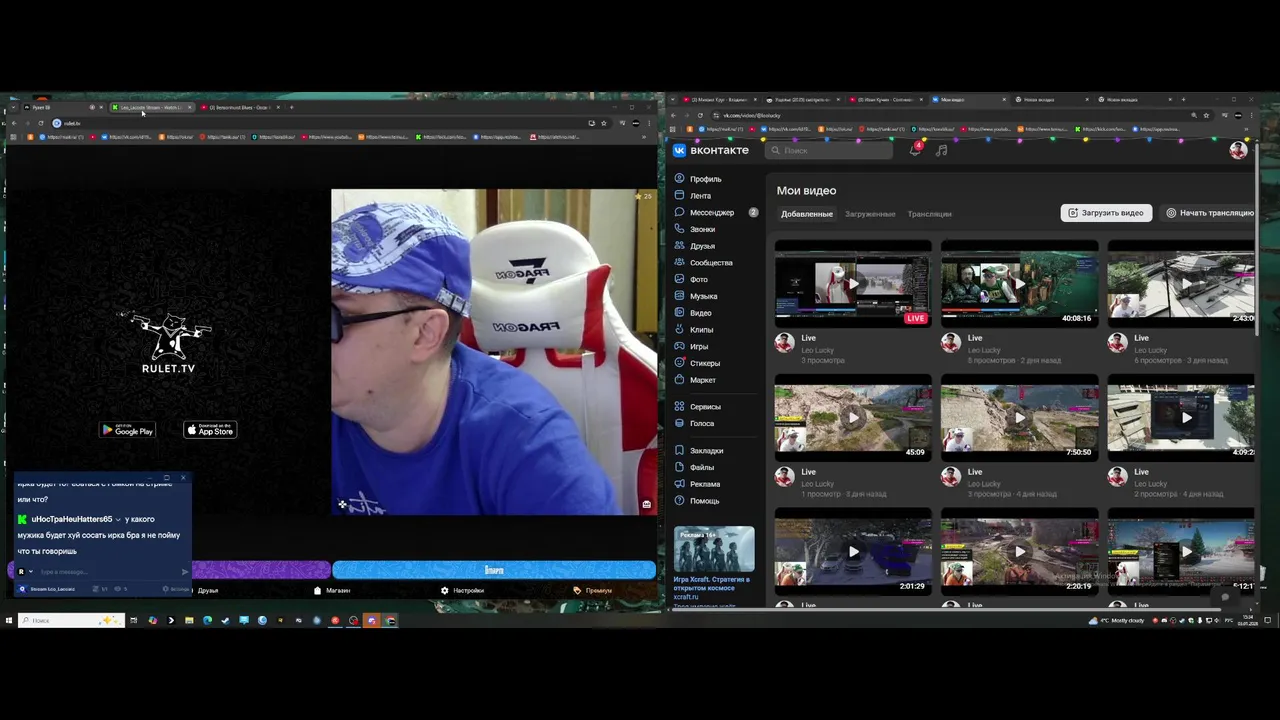The height and width of the screenshot is (720, 1280).
Task: Open Маркет in the VK sidebar
Action: [695, 380]
